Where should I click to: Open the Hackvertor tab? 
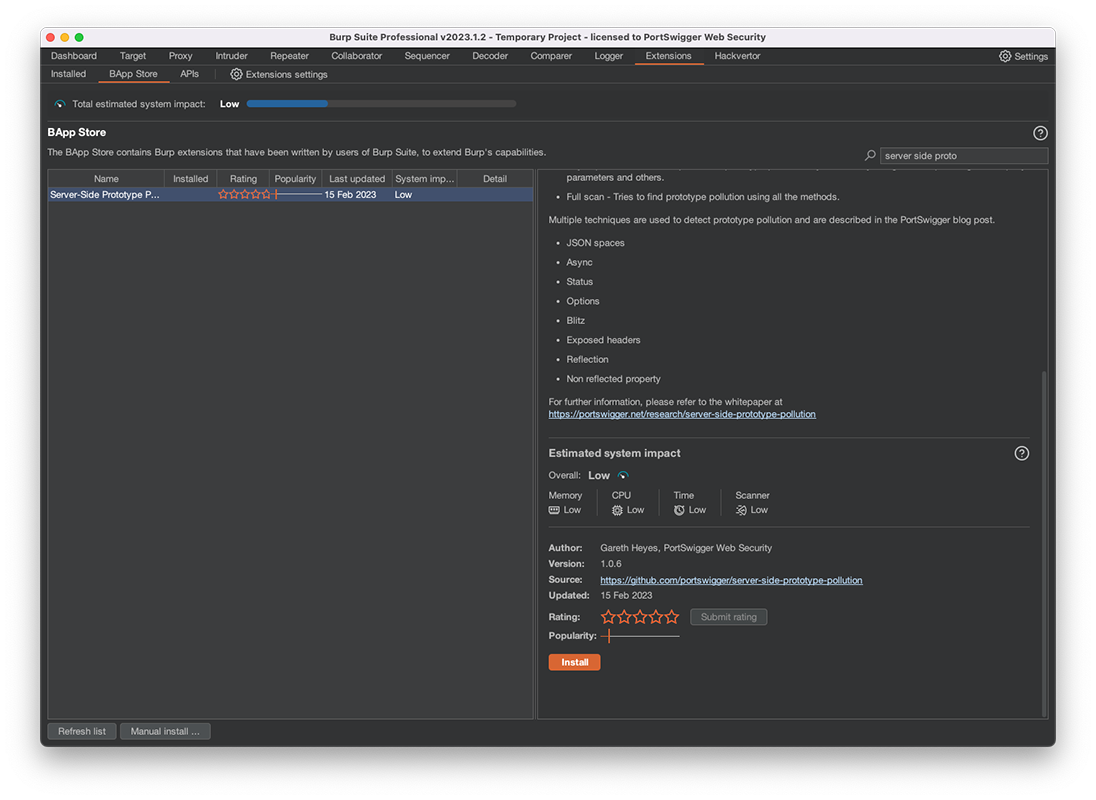coord(737,56)
